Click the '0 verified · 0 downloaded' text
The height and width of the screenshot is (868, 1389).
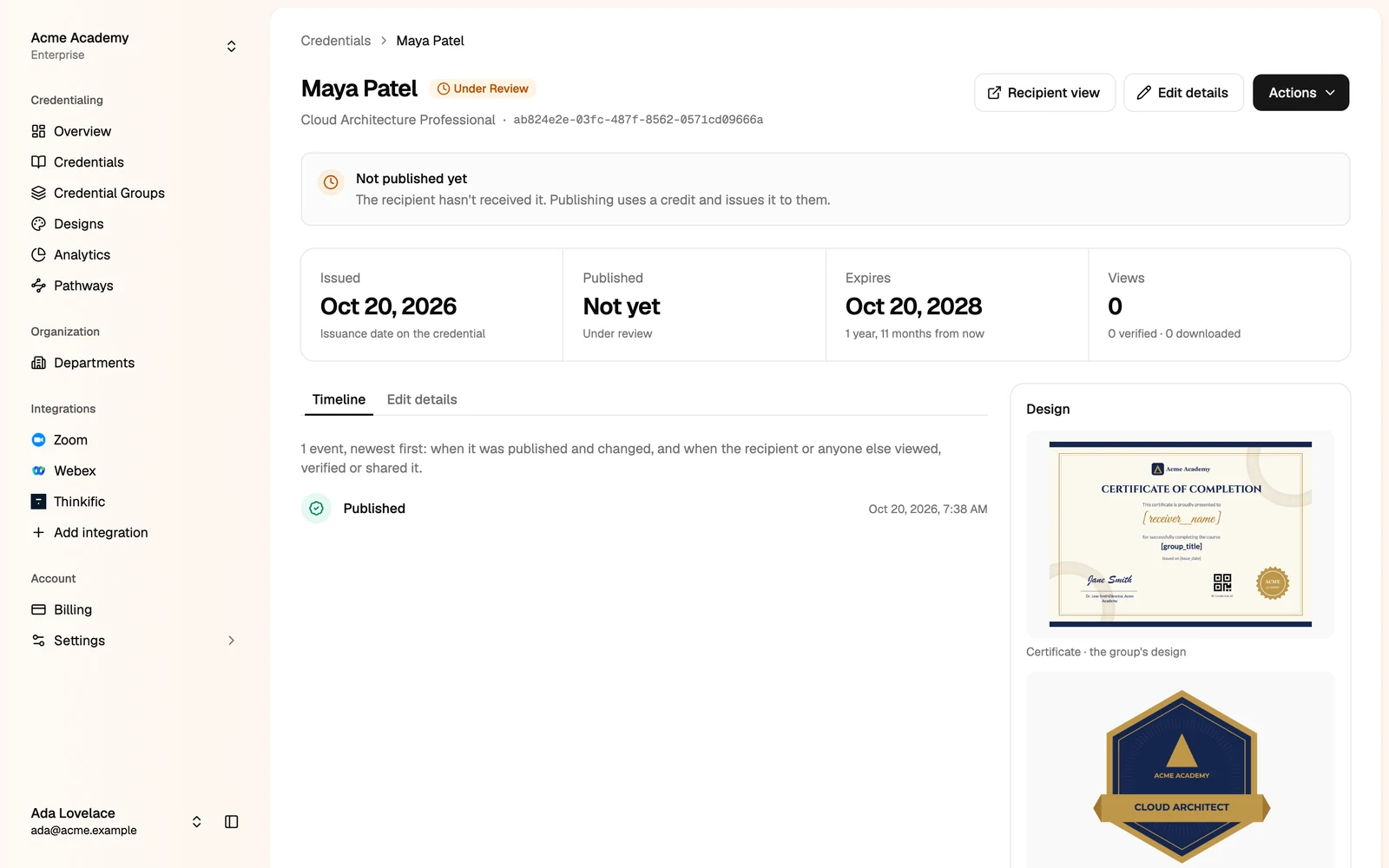pos(1174,333)
